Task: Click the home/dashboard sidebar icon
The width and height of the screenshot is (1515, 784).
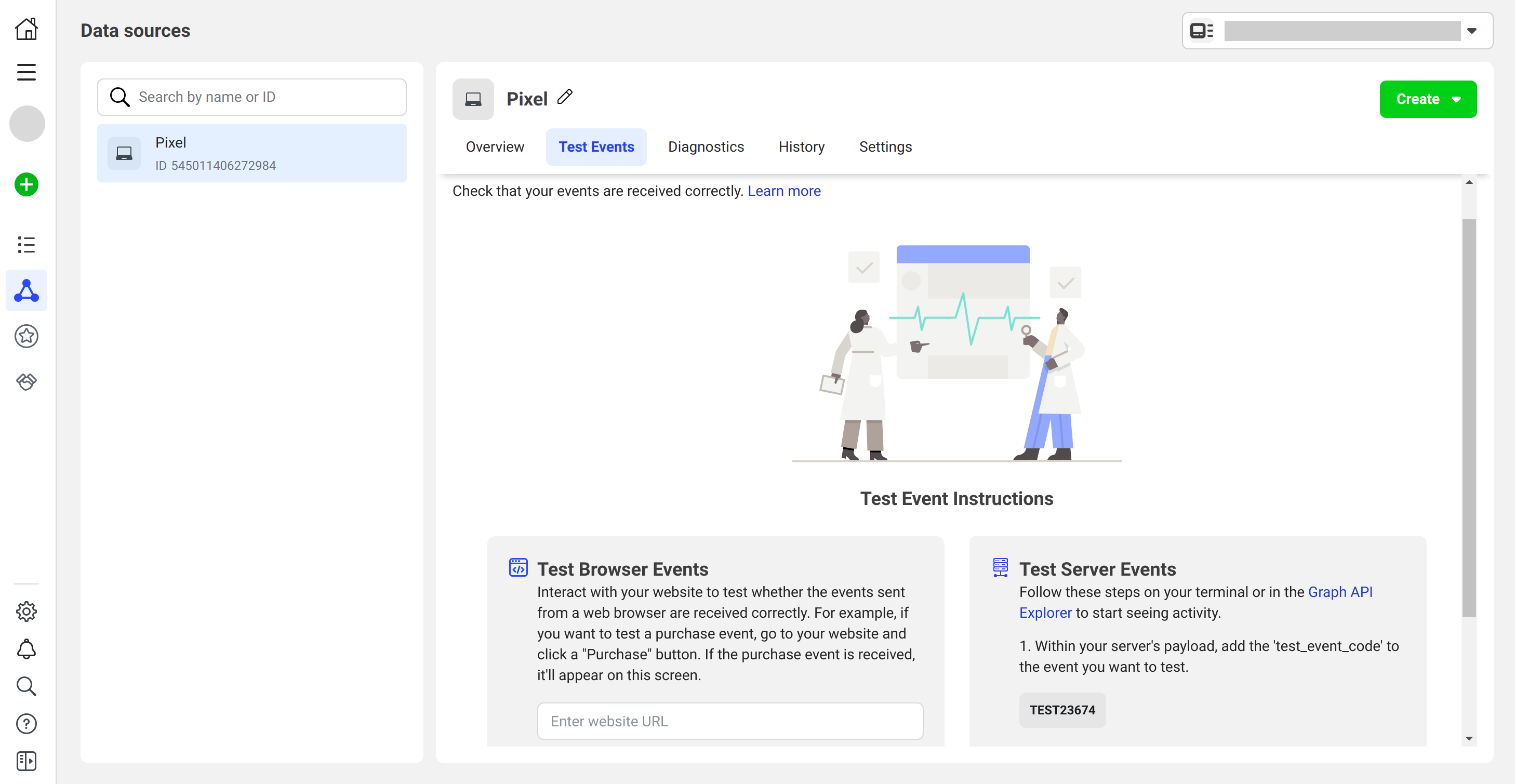Action: tap(27, 28)
